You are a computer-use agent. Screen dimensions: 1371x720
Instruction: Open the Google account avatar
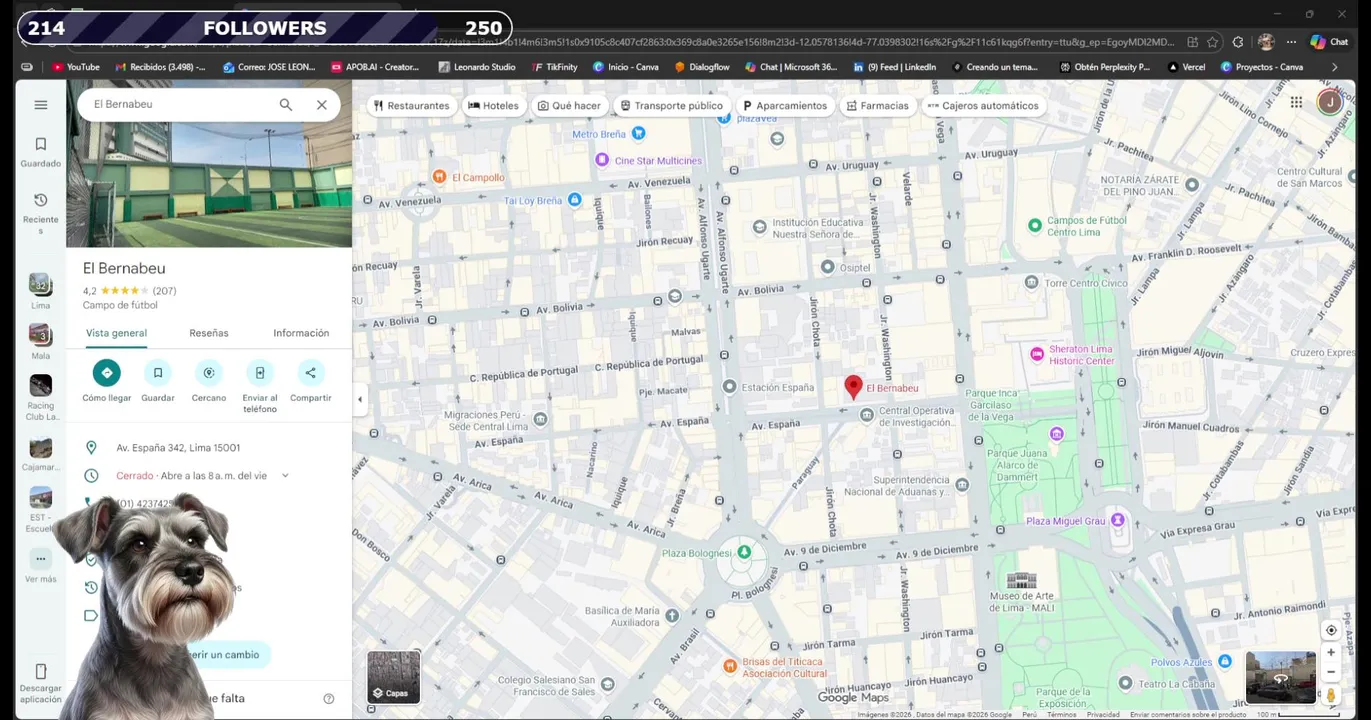click(1329, 102)
